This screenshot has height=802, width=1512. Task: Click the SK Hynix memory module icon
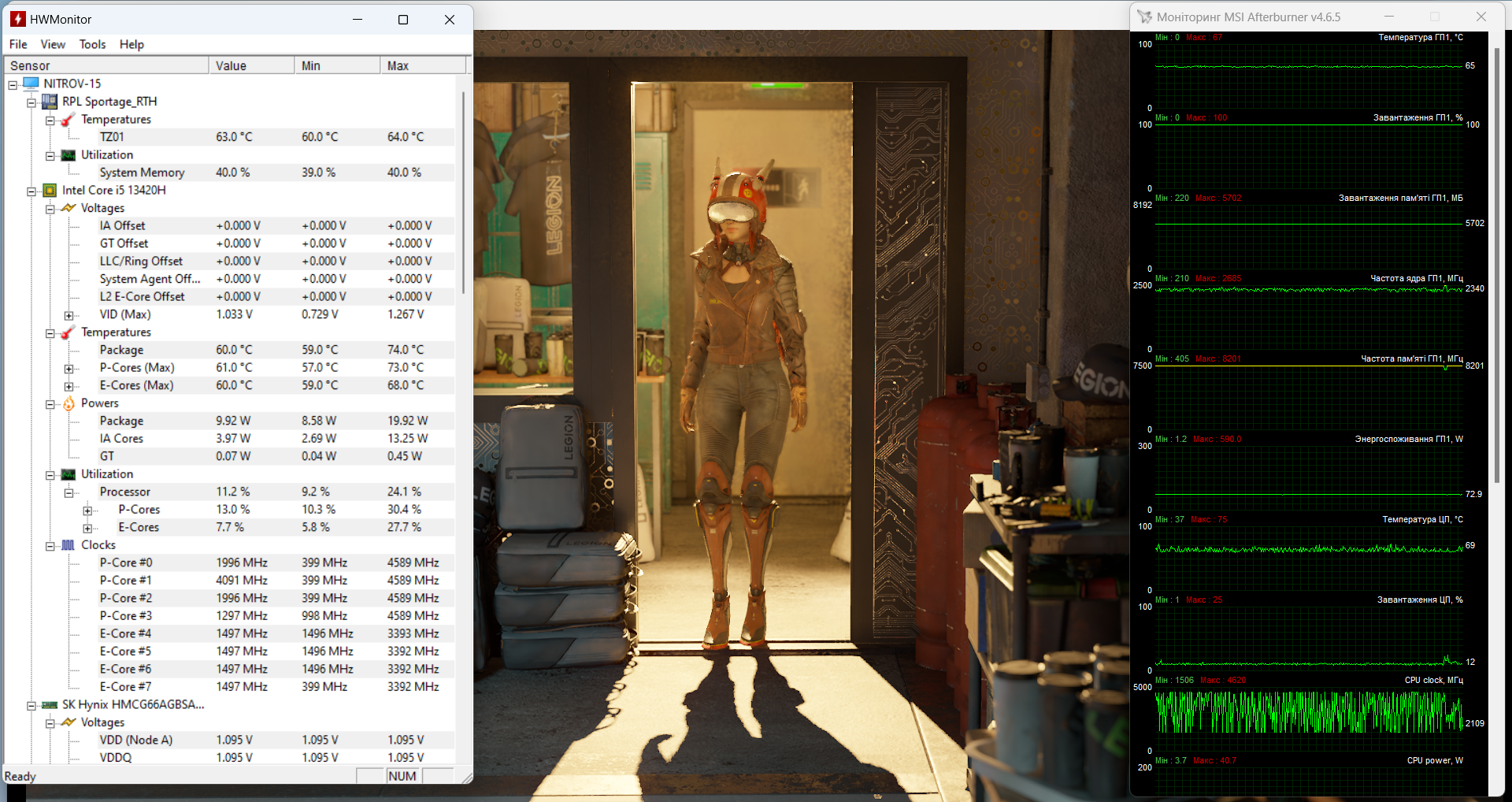(50, 705)
